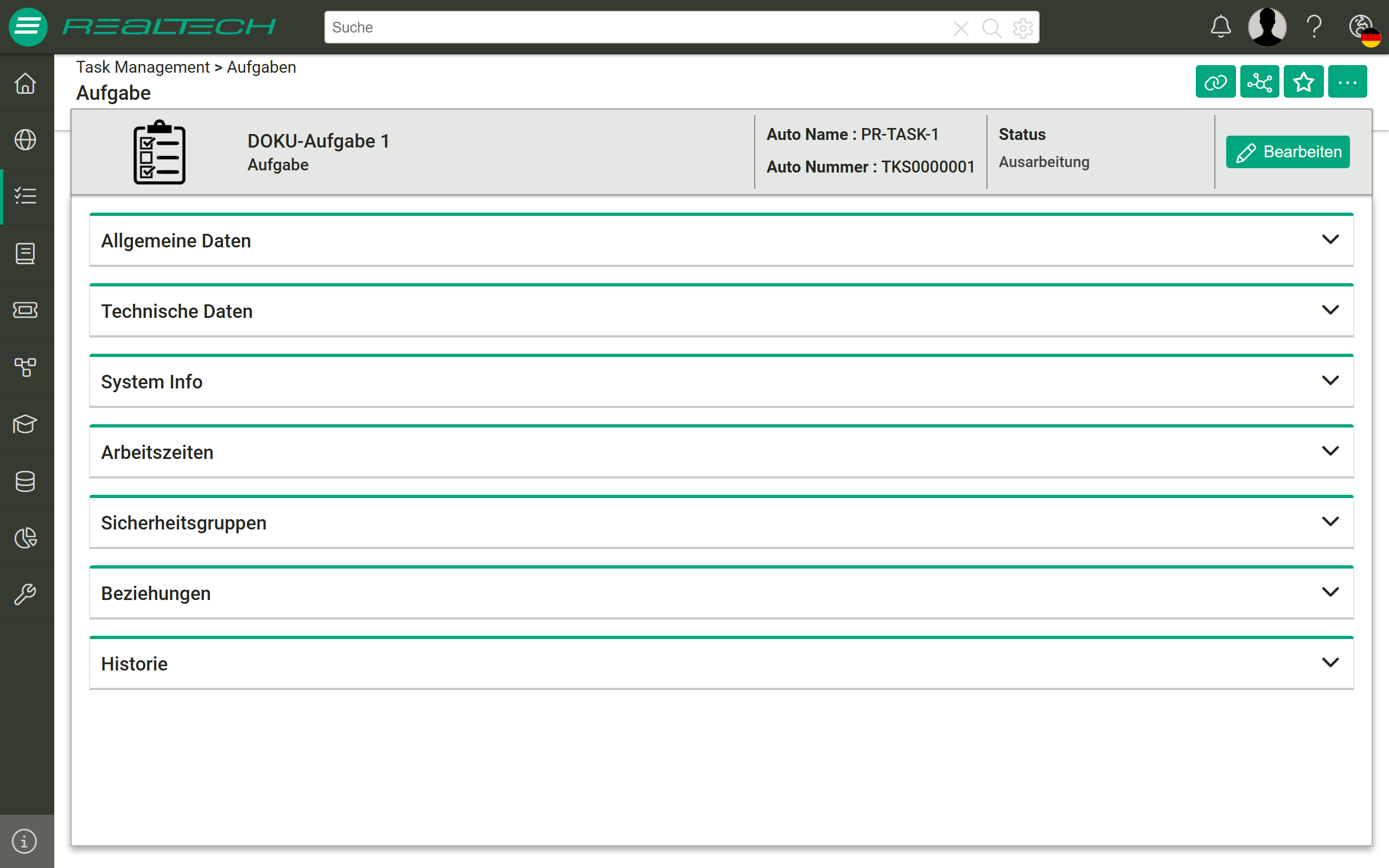Expand the Sicherheitsgruppen section
Screen dimensions: 1389x868
(722, 522)
